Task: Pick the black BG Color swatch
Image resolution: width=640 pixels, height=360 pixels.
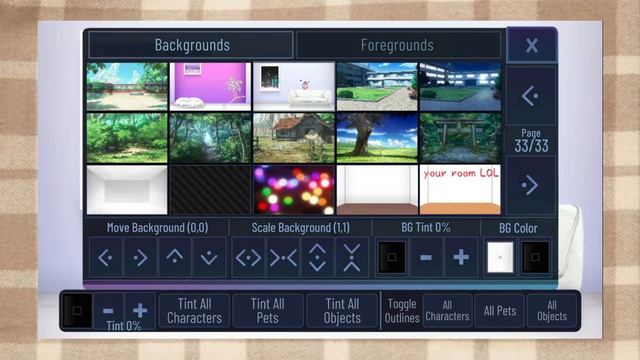Action: click(536, 257)
